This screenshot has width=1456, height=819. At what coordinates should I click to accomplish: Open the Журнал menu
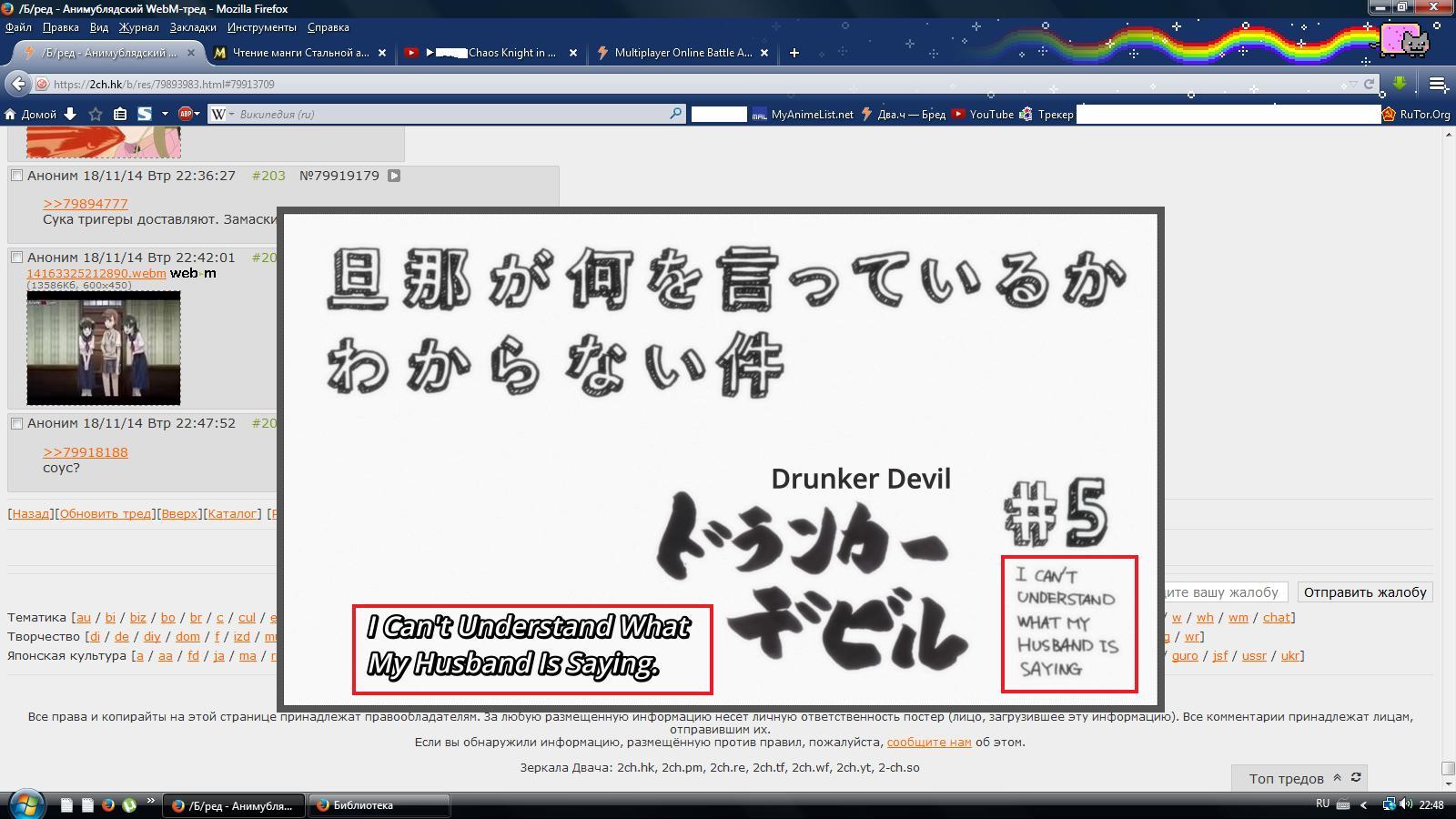(138, 27)
